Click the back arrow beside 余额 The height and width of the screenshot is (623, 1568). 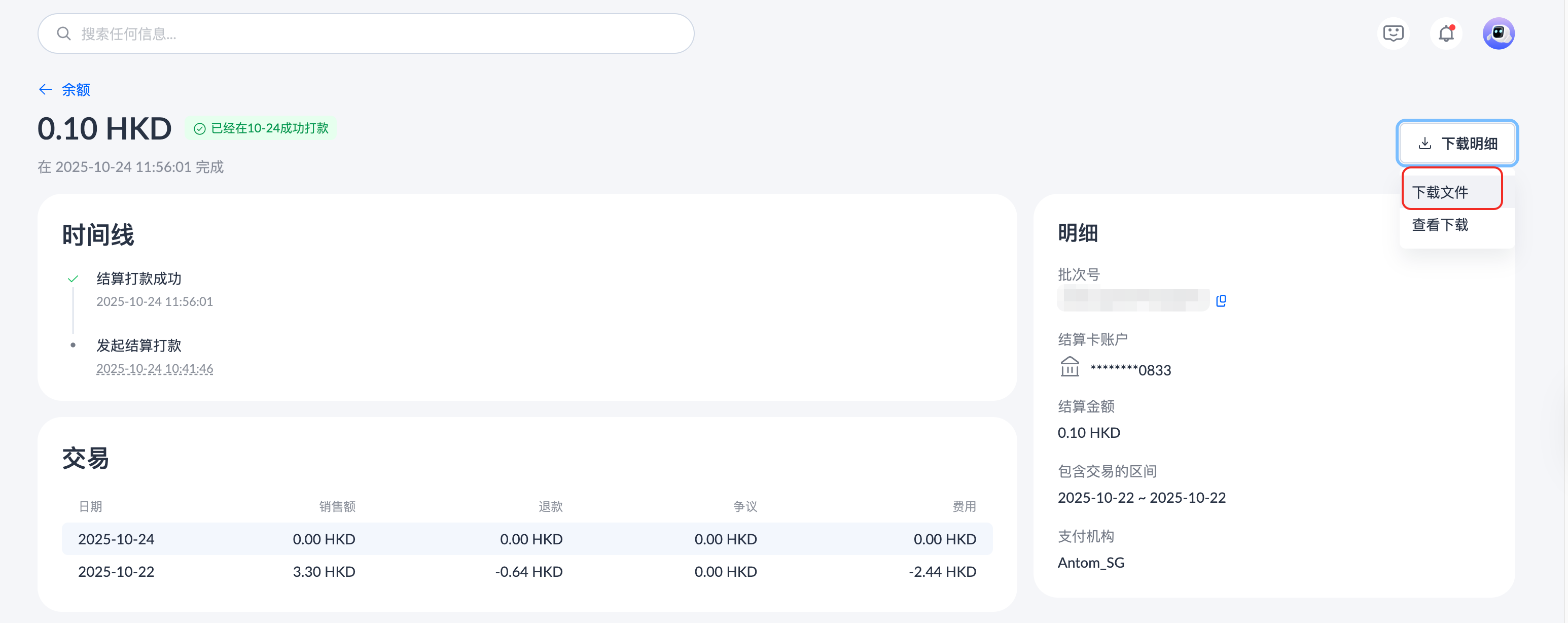pyautogui.click(x=46, y=89)
